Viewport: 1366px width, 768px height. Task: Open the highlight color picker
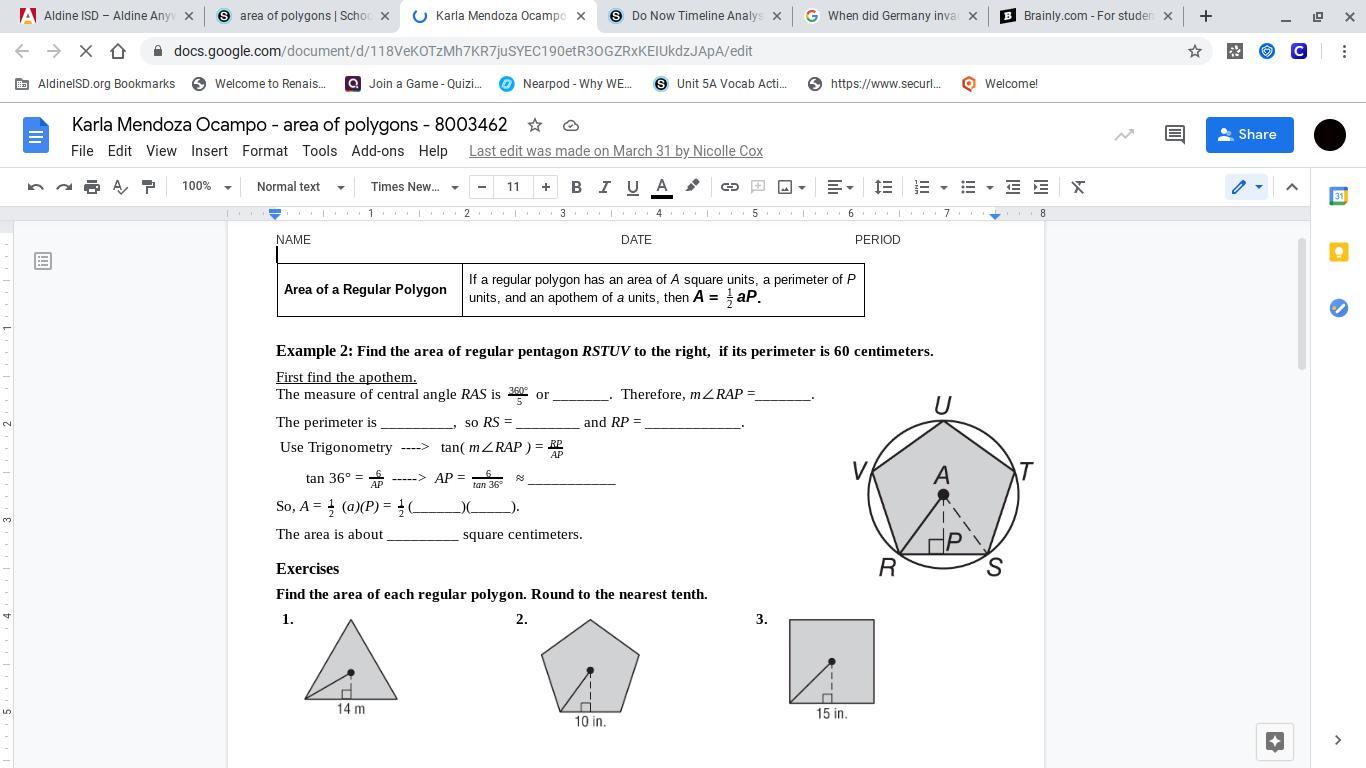click(692, 187)
